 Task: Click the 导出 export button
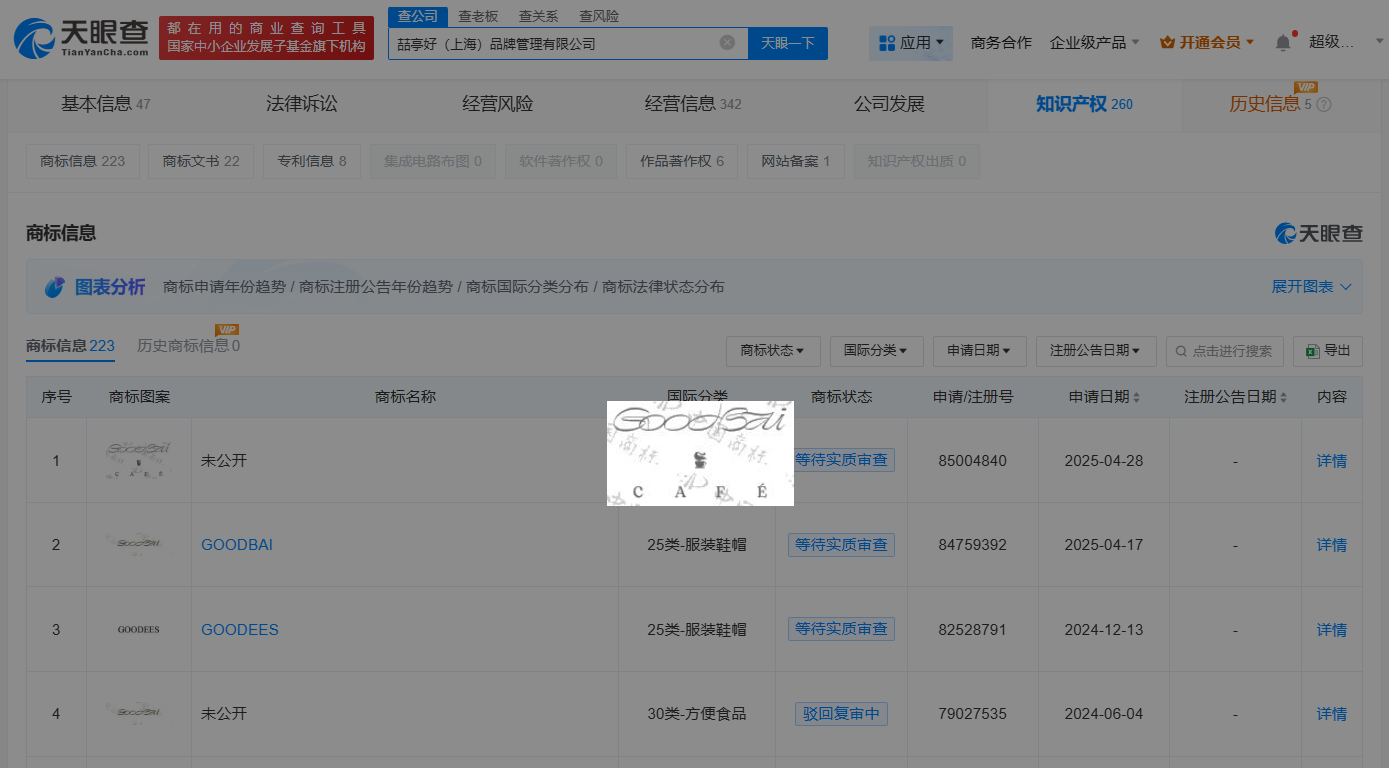click(1328, 351)
